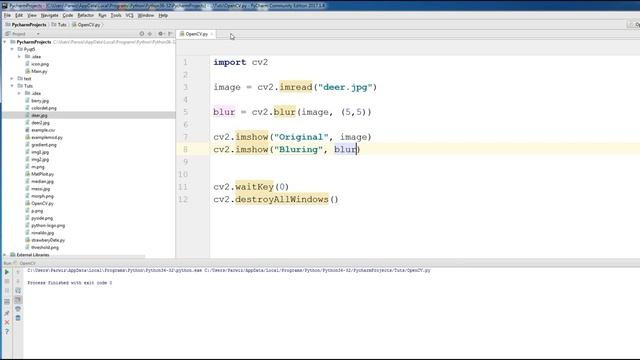Click the stop process icon in Run panel
The image size is (640, 360).
(x=7, y=281)
